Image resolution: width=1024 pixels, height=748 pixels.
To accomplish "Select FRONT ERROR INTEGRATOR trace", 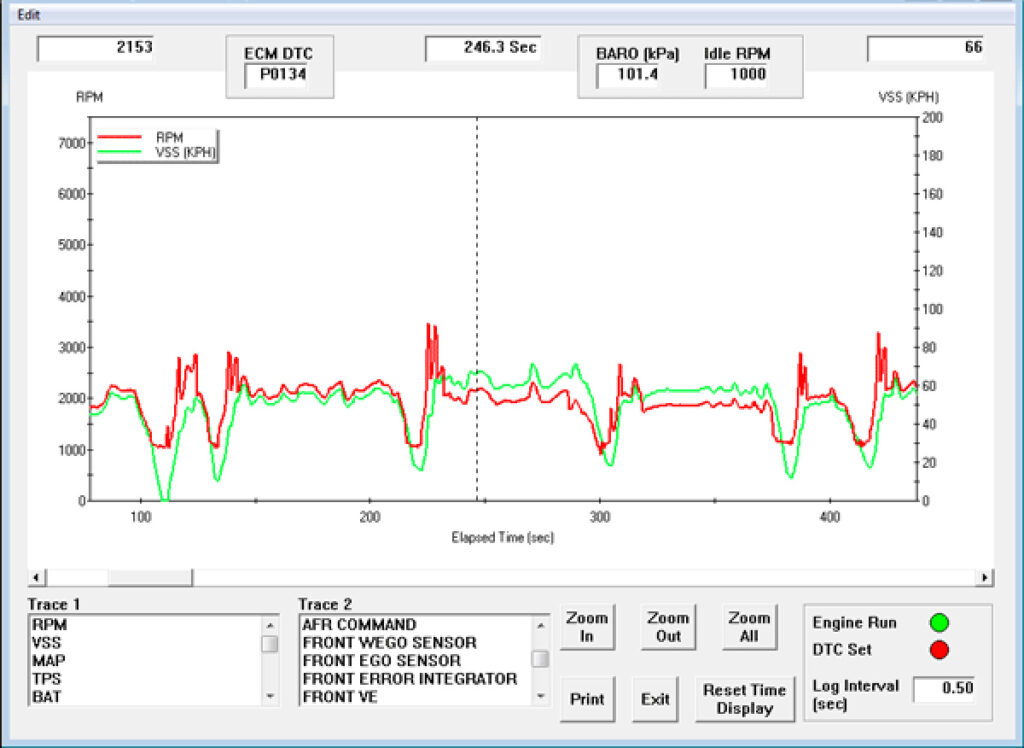I will tap(409, 679).
